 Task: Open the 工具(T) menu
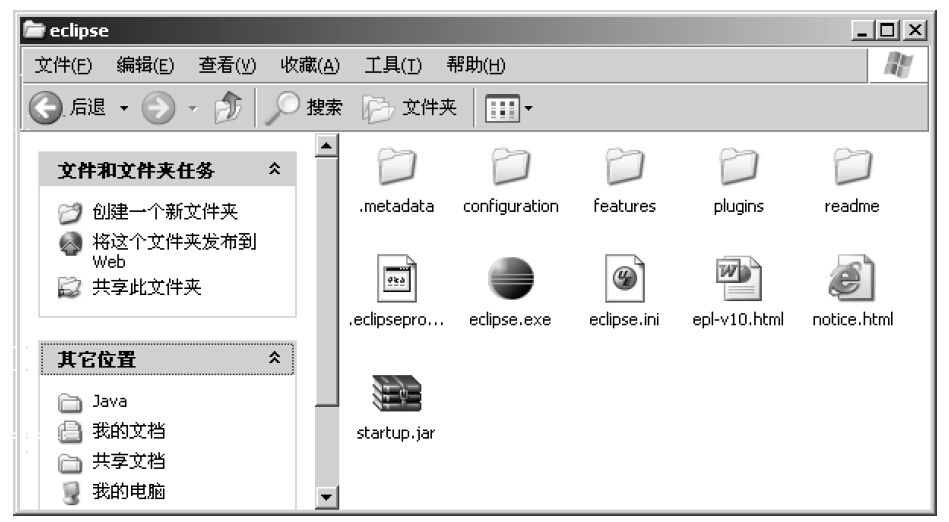(x=393, y=65)
